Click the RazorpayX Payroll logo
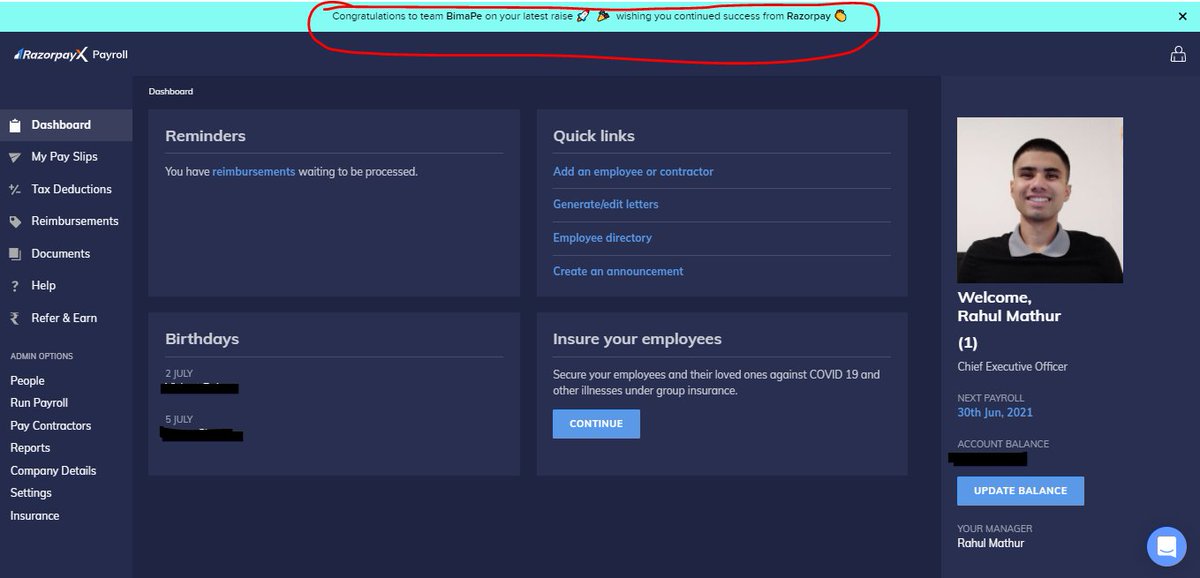Image resolution: width=1200 pixels, height=578 pixels. point(71,55)
